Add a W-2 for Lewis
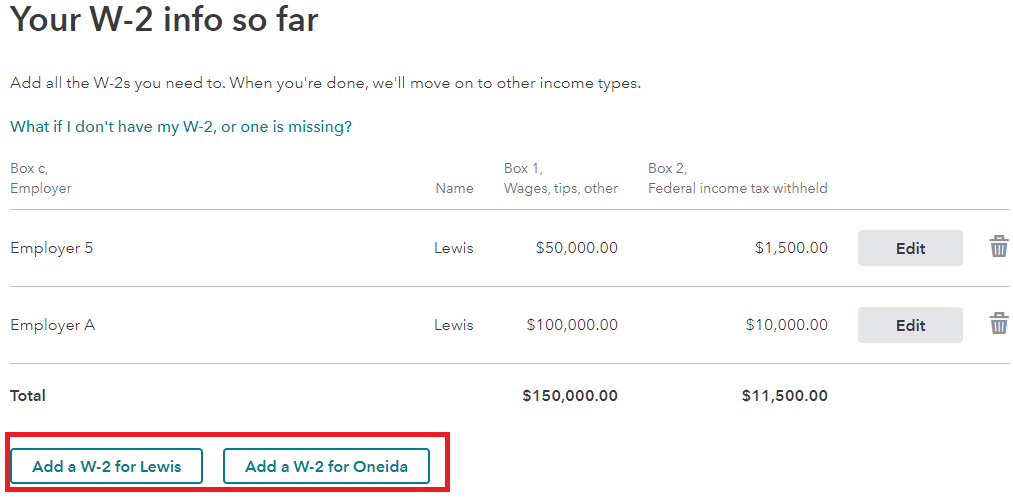 [x=107, y=466]
